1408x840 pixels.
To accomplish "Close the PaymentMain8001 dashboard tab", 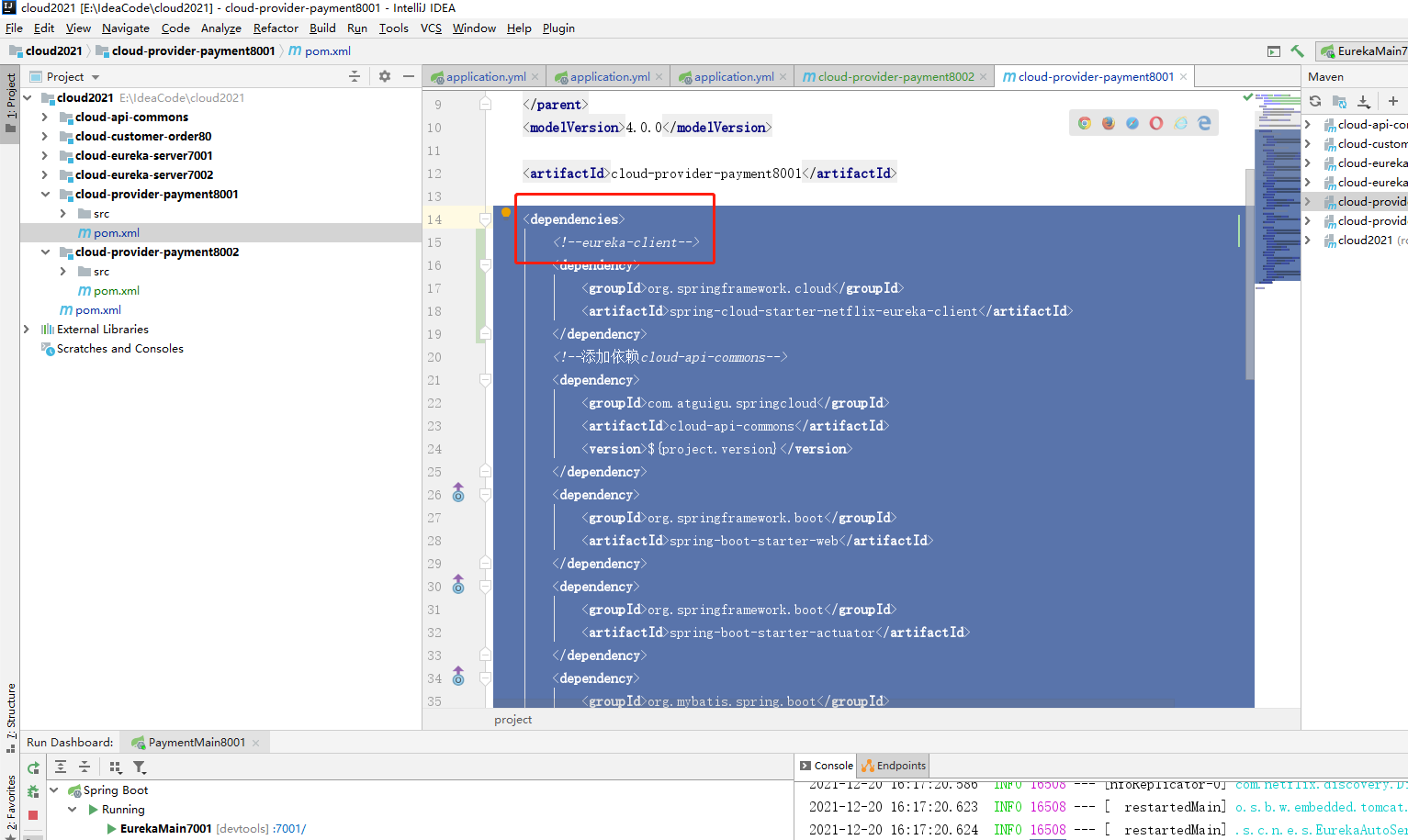I will pyautogui.click(x=255, y=743).
